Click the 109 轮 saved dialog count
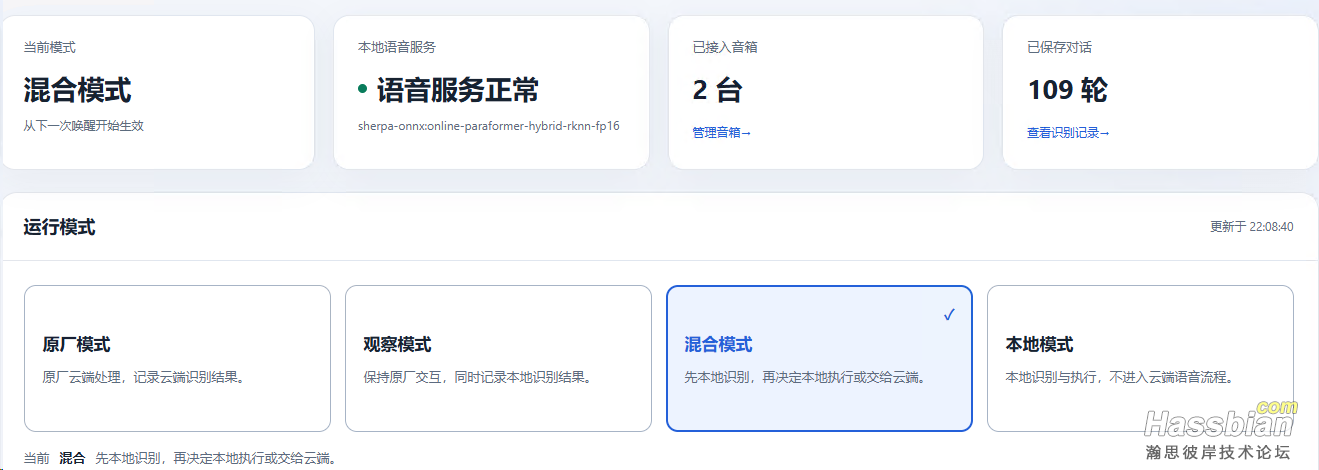 tap(1067, 90)
